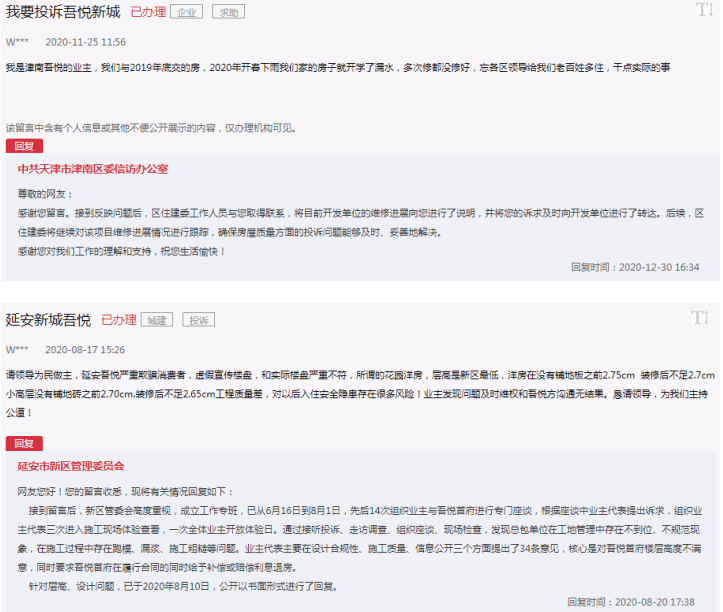
Task: Click the 已办理 status on the first post
Action: click(148, 13)
